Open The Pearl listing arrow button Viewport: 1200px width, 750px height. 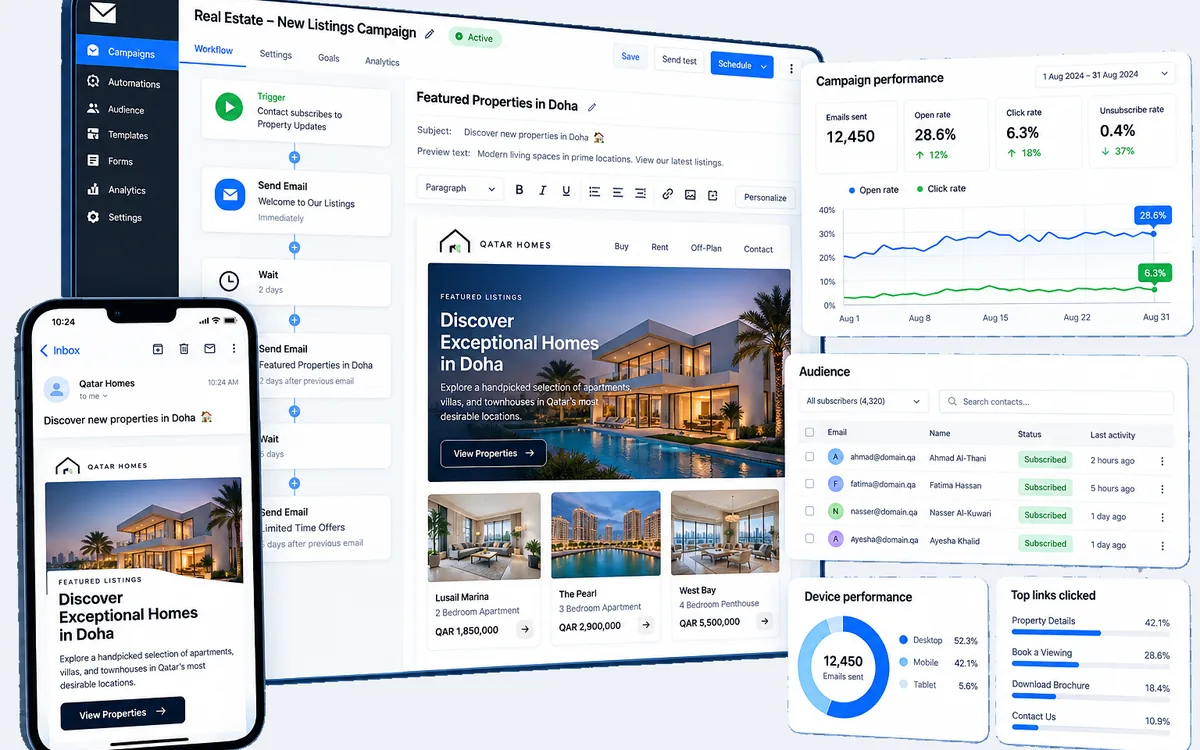tap(646, 625)
